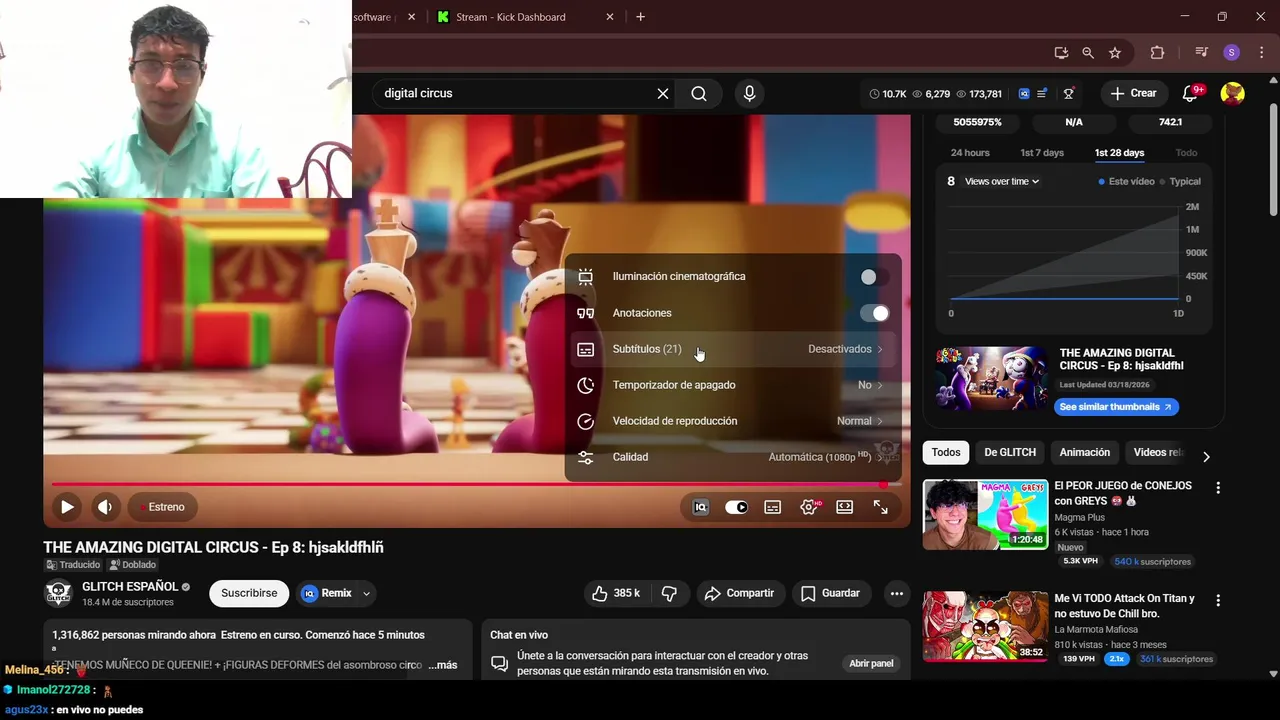This screenshot has height=720, width=1280.
Task: Mute the video with the speaker icon
Action: 105,507
